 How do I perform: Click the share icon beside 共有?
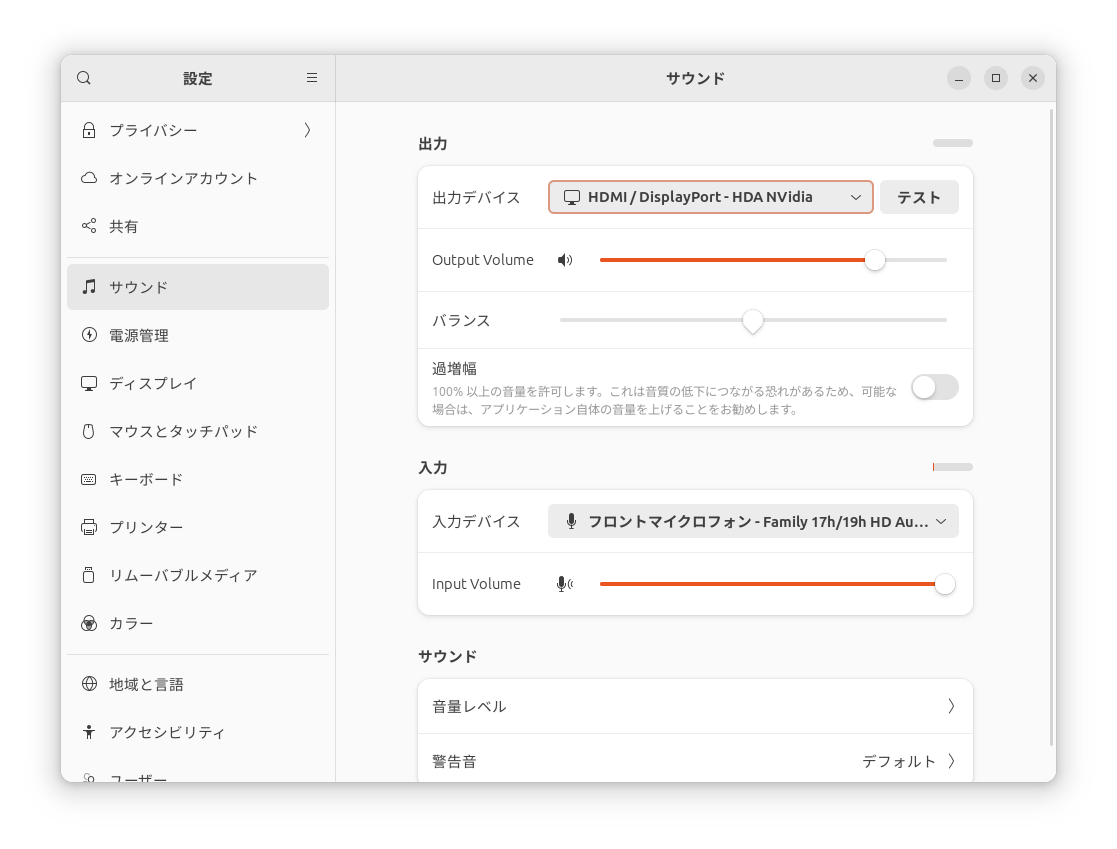(x=89, y=226)
